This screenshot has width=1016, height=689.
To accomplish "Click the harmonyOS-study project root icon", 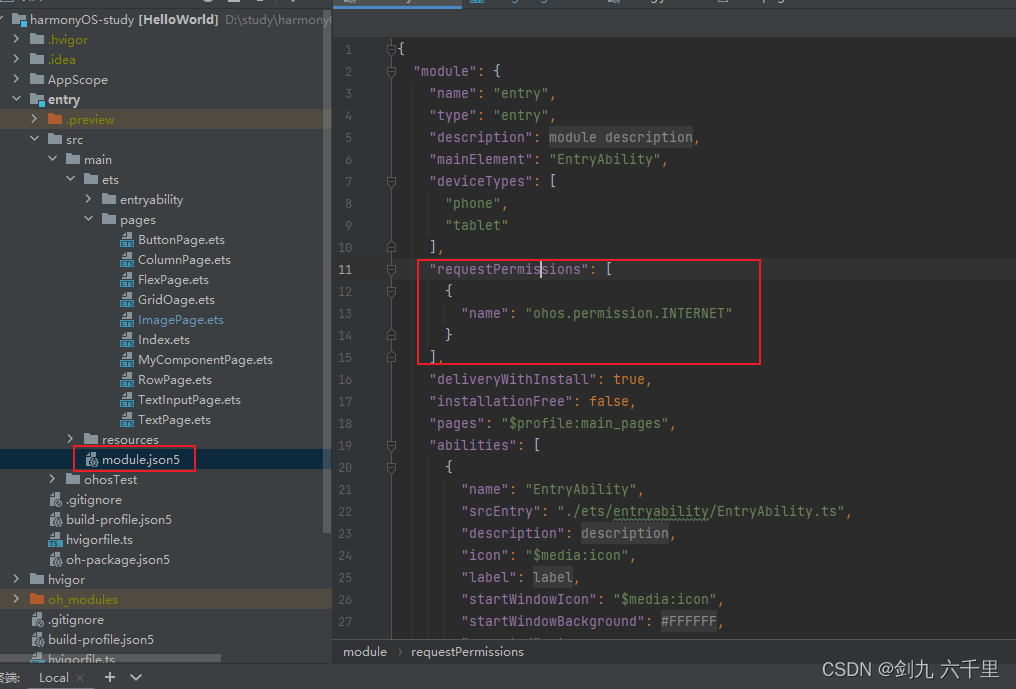I will coord(19,19).
